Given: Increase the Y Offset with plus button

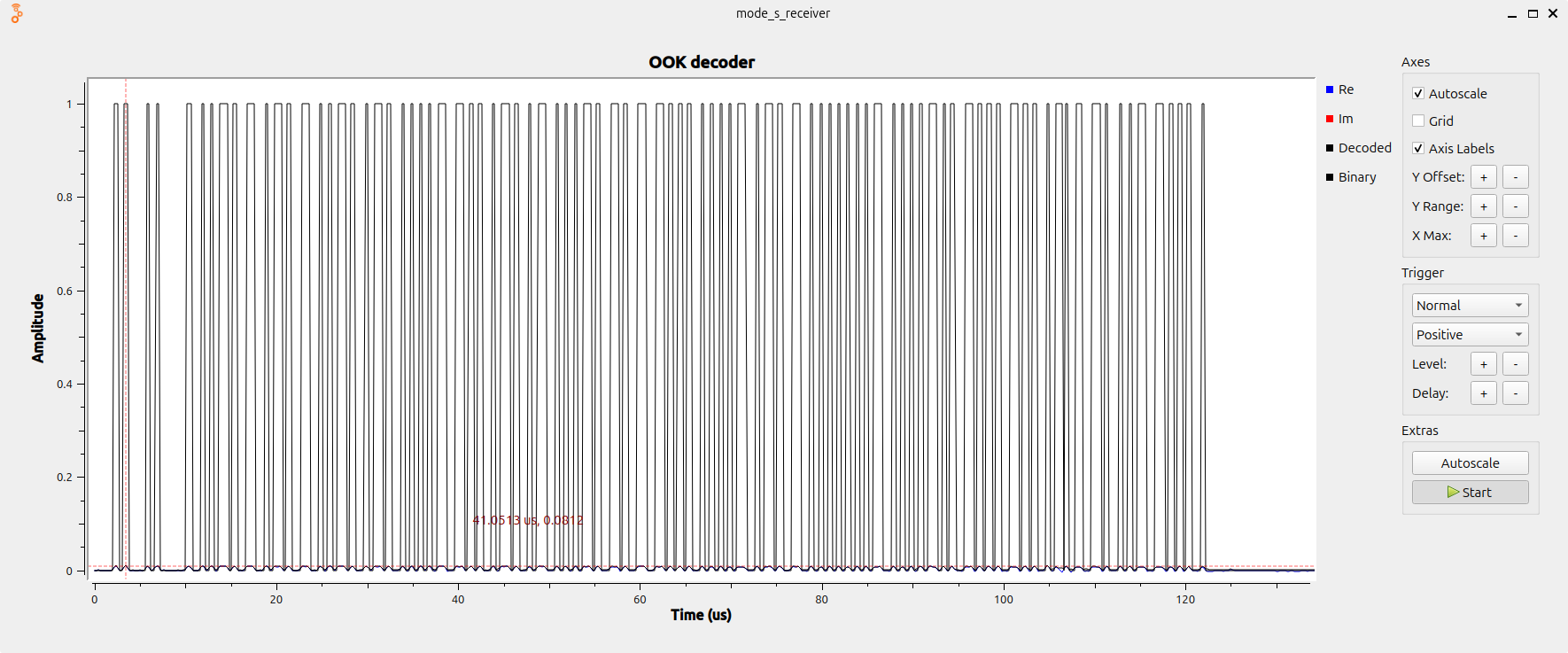Looking at the screenshot, I should pos(1483,177).
